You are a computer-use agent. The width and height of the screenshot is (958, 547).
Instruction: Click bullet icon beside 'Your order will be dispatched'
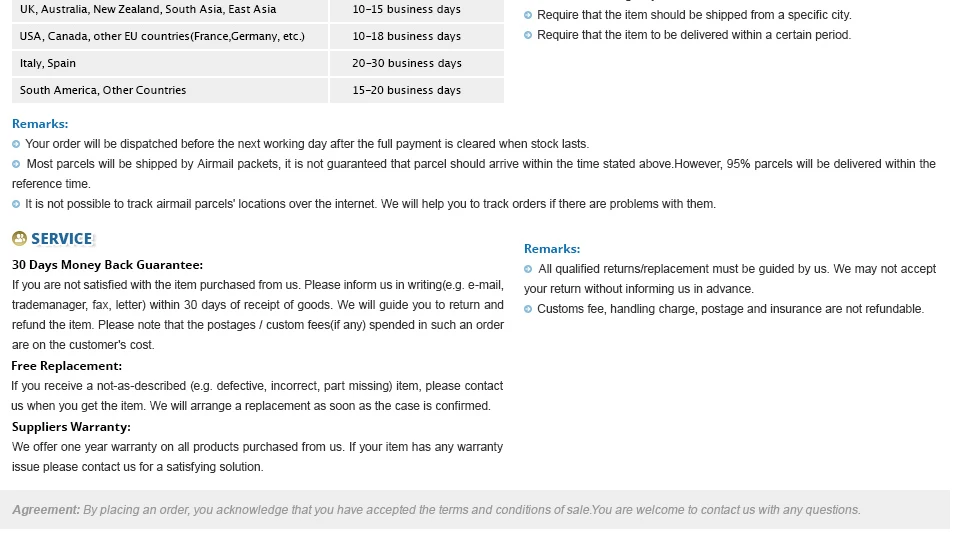pos(16,144)
